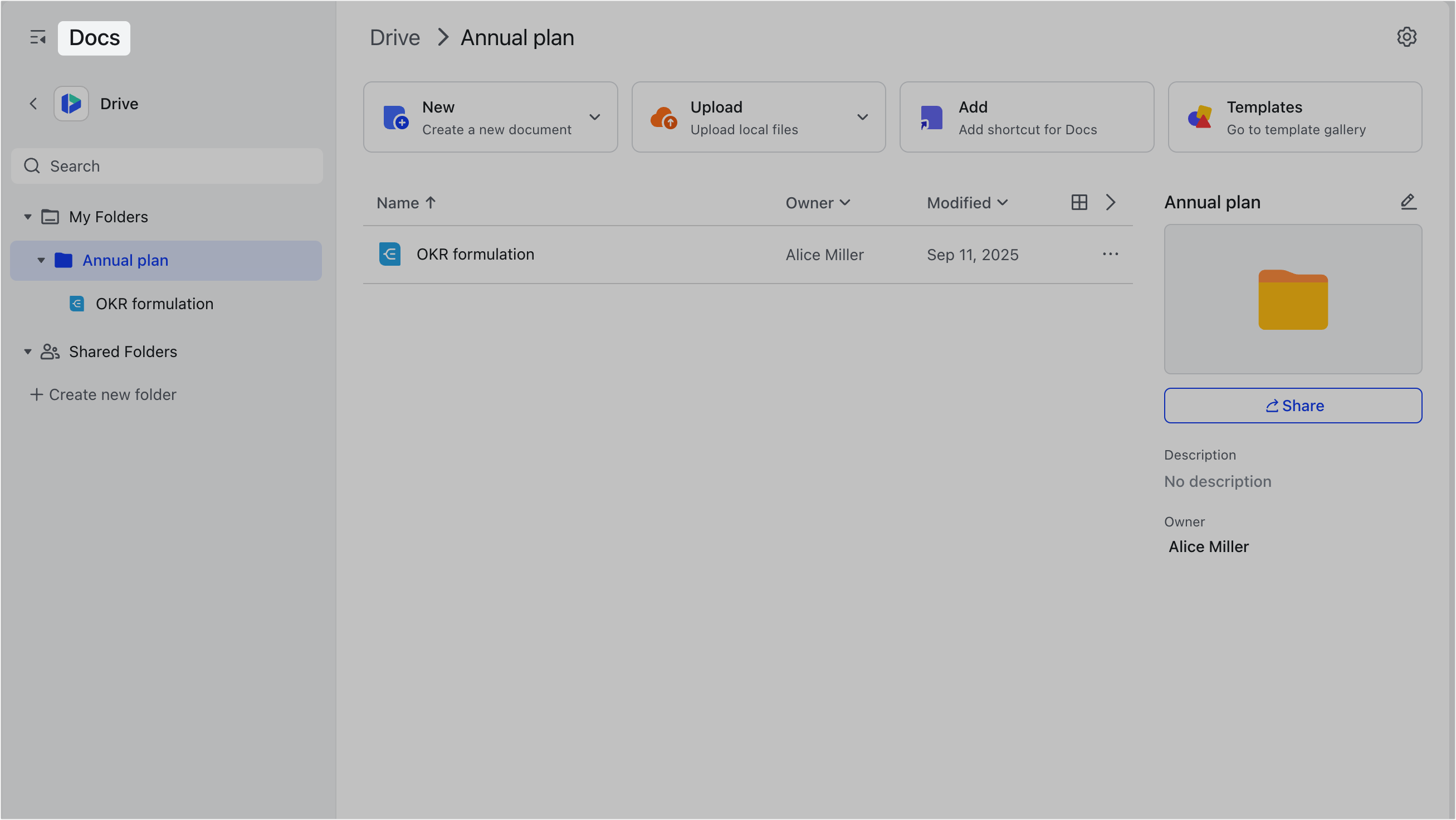Sort by the Name column header
Viewport: 1456px width, 820px height.
(x=406, y=203)
